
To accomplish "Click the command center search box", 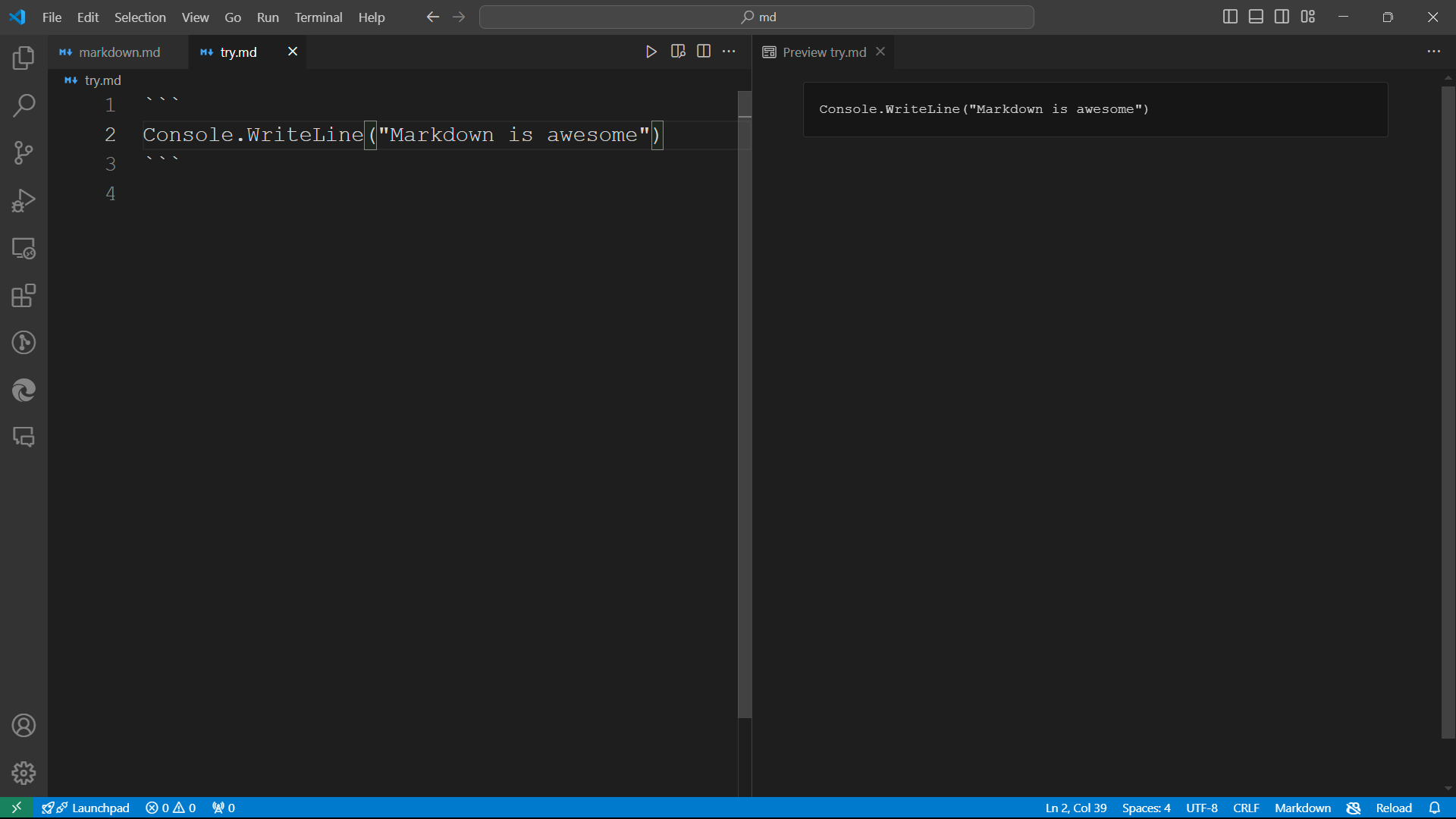I will [757, 17].
